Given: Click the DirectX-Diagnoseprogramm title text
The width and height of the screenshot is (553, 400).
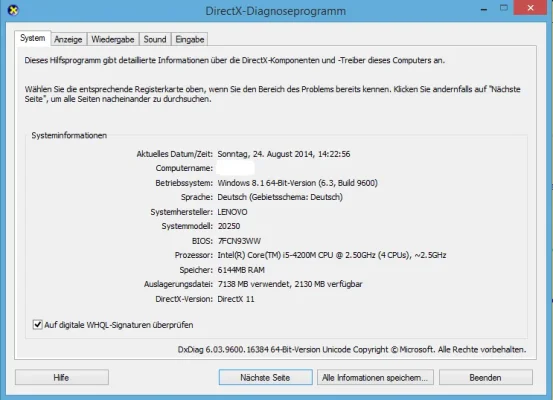Looking at the screenshot, I should [x=275, y=11].
